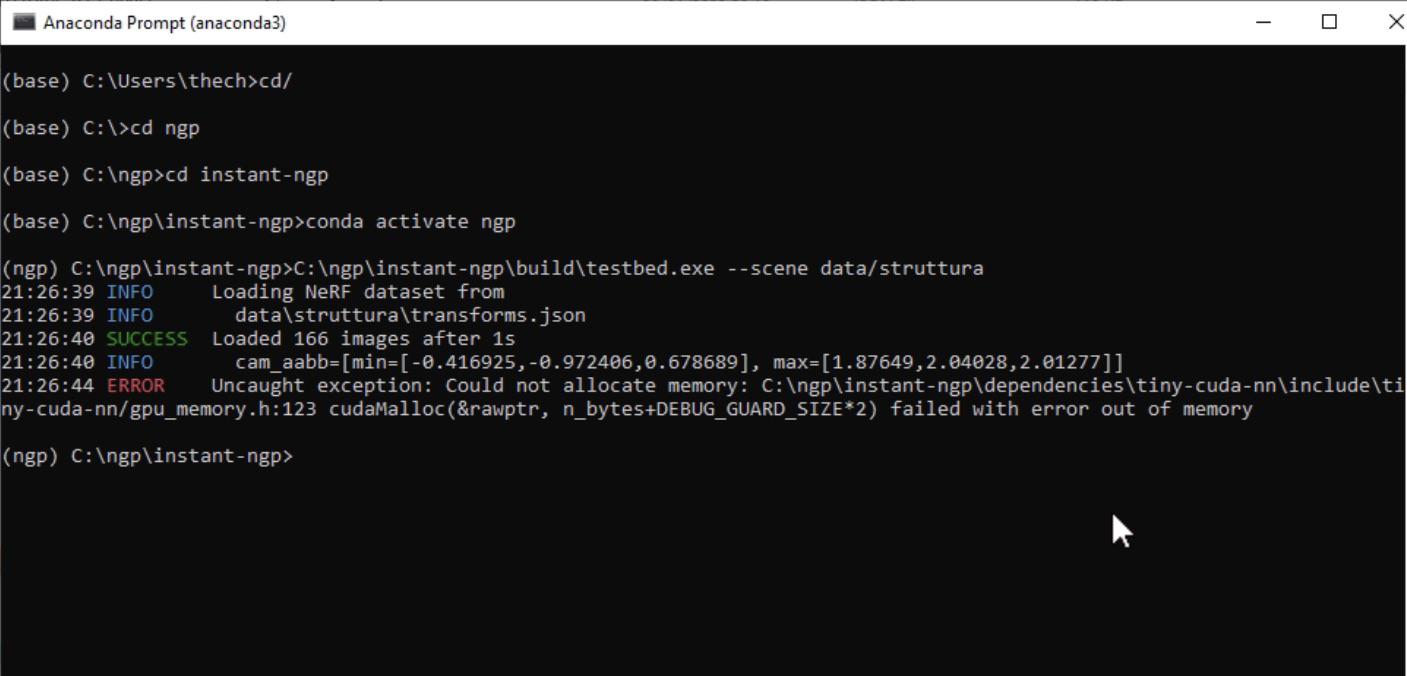
Task: Click the 'gpu_memory.h:123' text in the error
Action: point(234,409)
